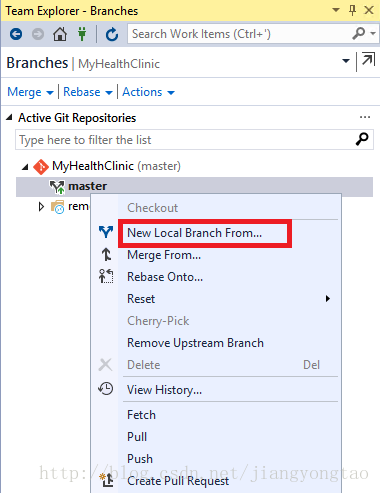Click the rebase icon beside Rebase Onto
380x493 pixels.
[106, 276]
